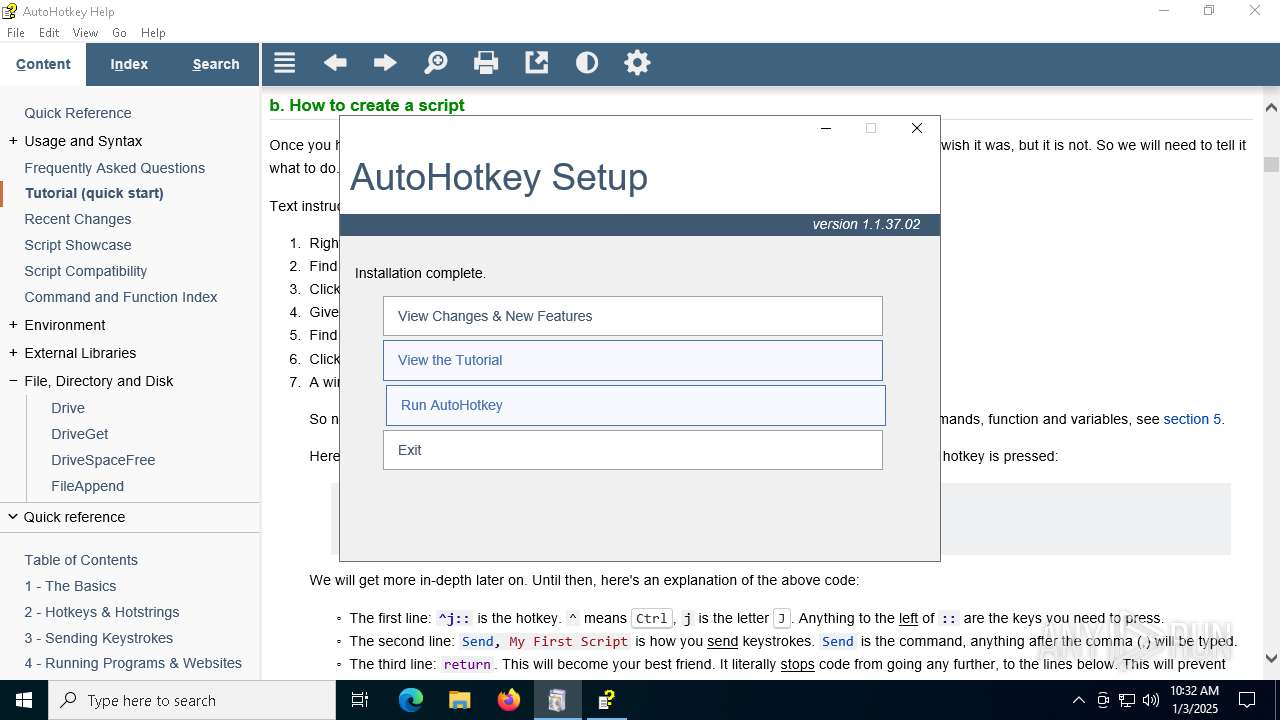The width and height of the screenshot is (1280, 720).
Task: Open the Drive entry
Action: 68,408
